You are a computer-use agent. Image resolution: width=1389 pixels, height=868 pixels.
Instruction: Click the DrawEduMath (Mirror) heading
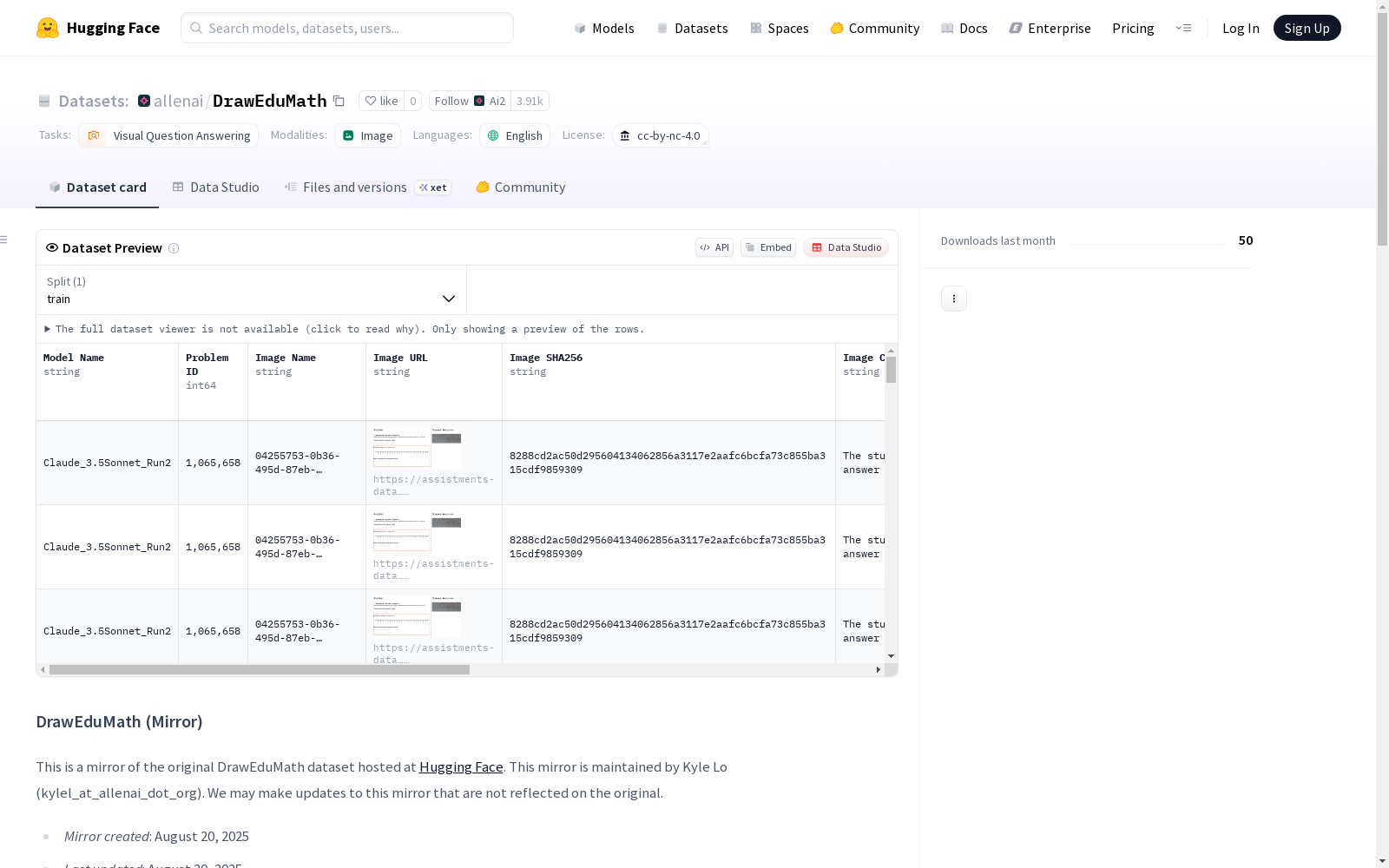(x=119, y=722)
